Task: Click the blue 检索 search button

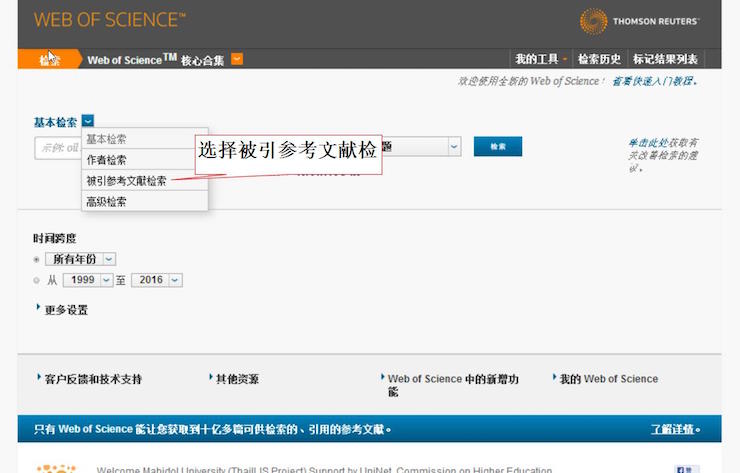Action: click(498, 146)
